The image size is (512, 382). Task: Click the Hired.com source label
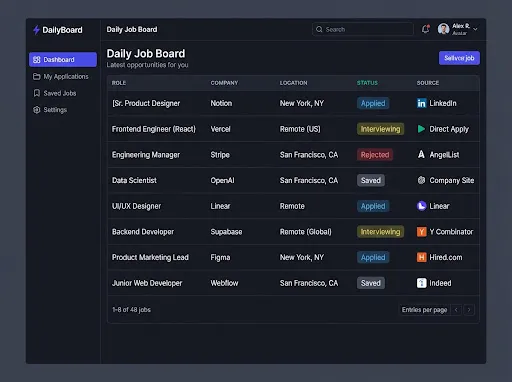click(x=446, y=257)
